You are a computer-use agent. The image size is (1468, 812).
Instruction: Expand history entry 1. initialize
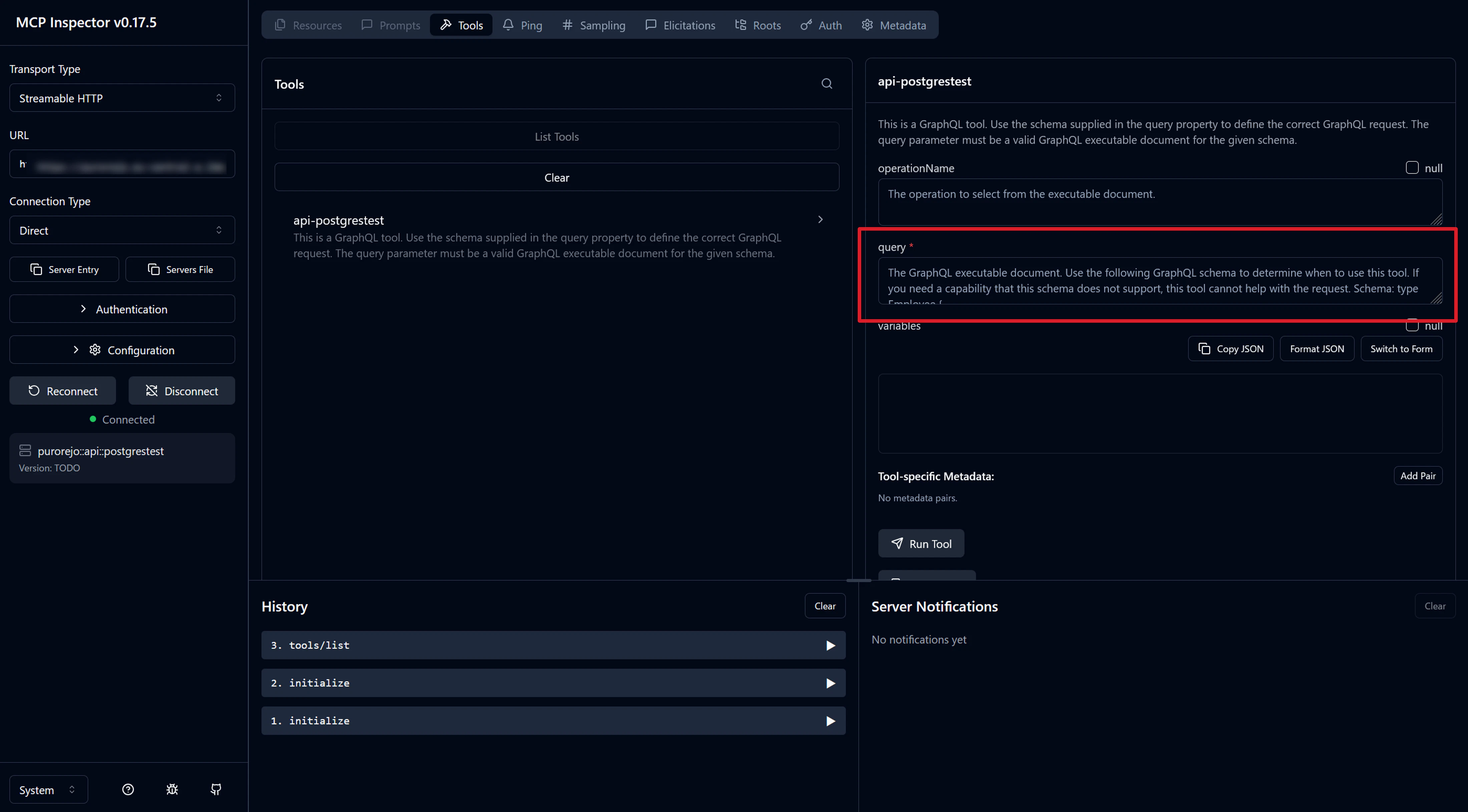[553, 721]
